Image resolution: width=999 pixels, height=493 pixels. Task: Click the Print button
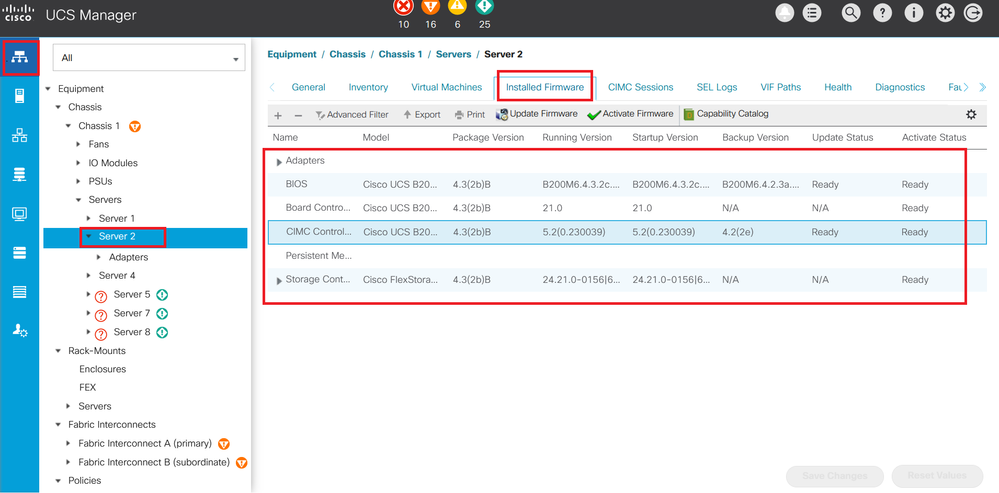[470, 115]
